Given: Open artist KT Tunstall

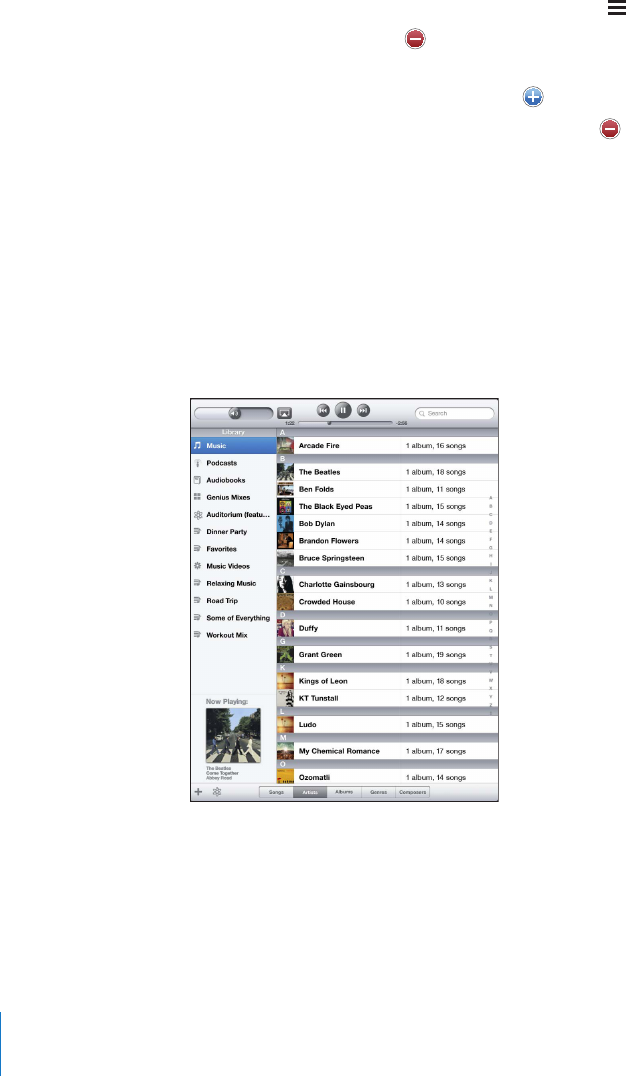Looking at the screenshot, I should coord(387,699).
